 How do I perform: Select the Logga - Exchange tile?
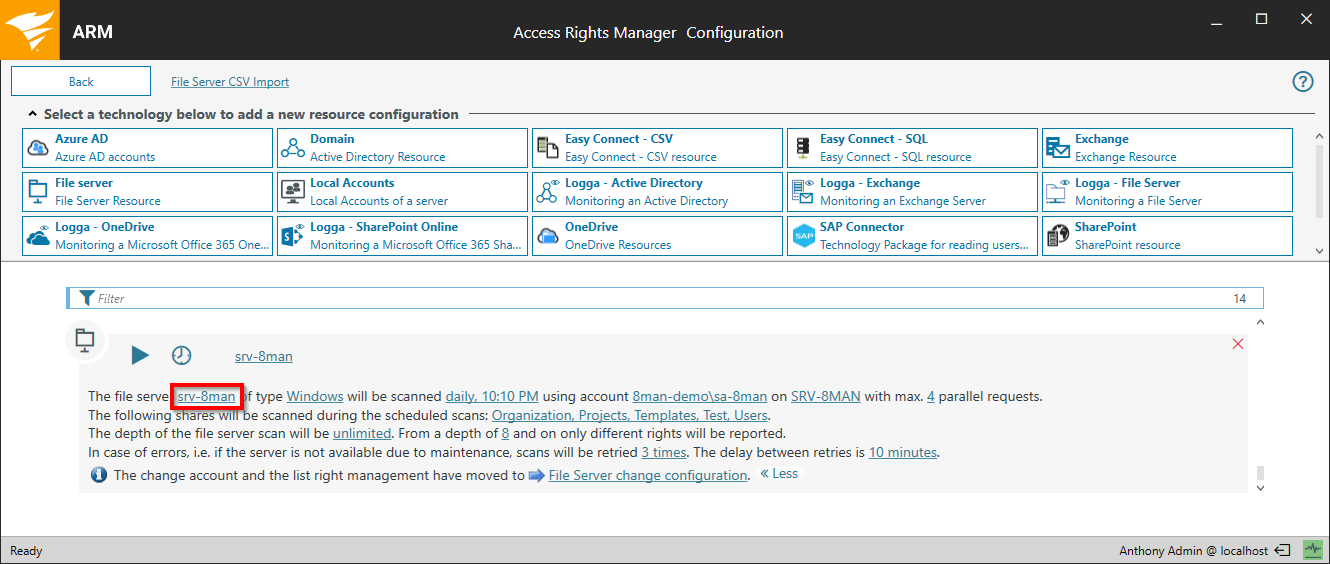(x=912, y=192)
